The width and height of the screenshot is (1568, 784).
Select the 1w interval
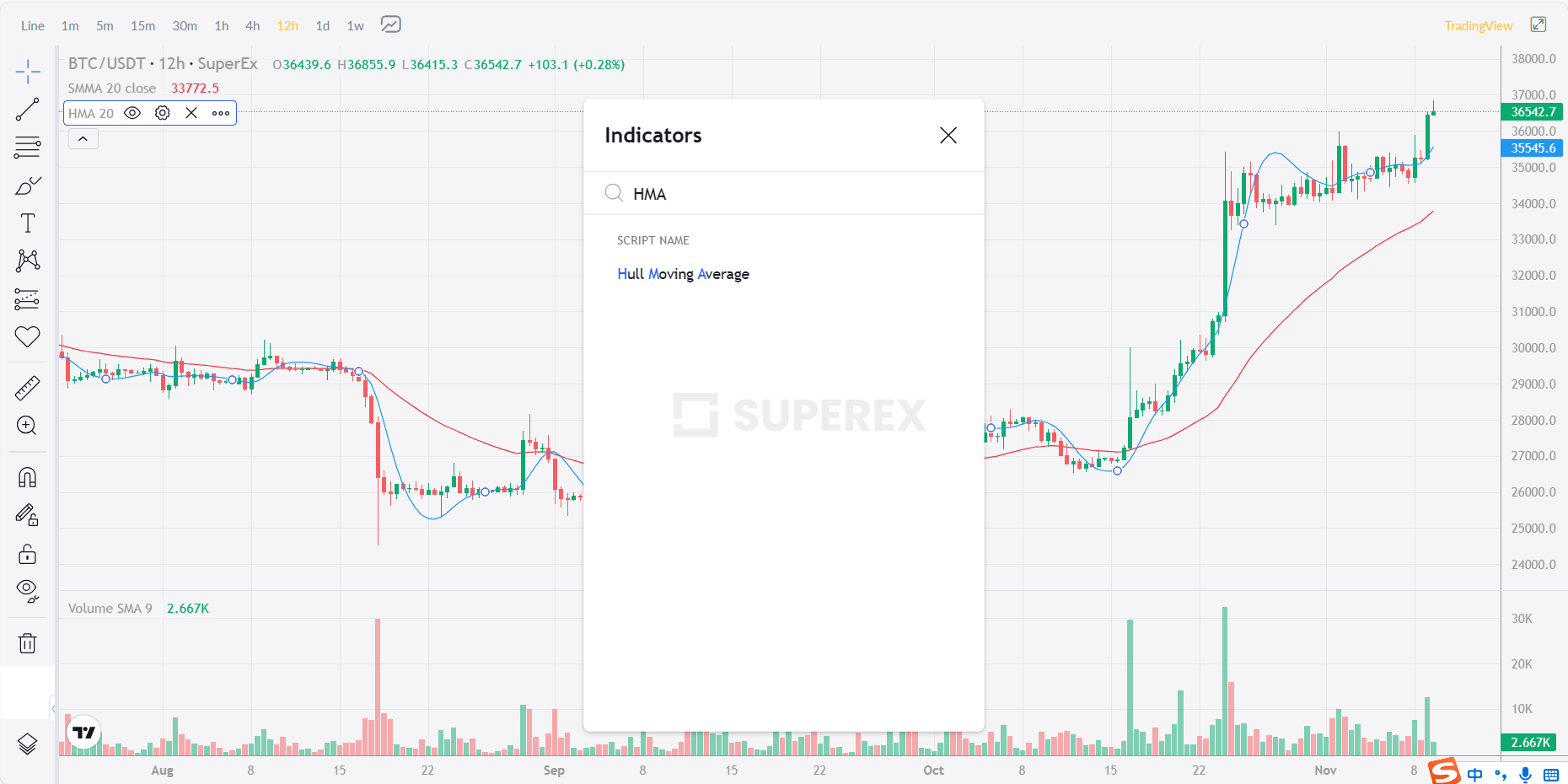click(354, 25)
